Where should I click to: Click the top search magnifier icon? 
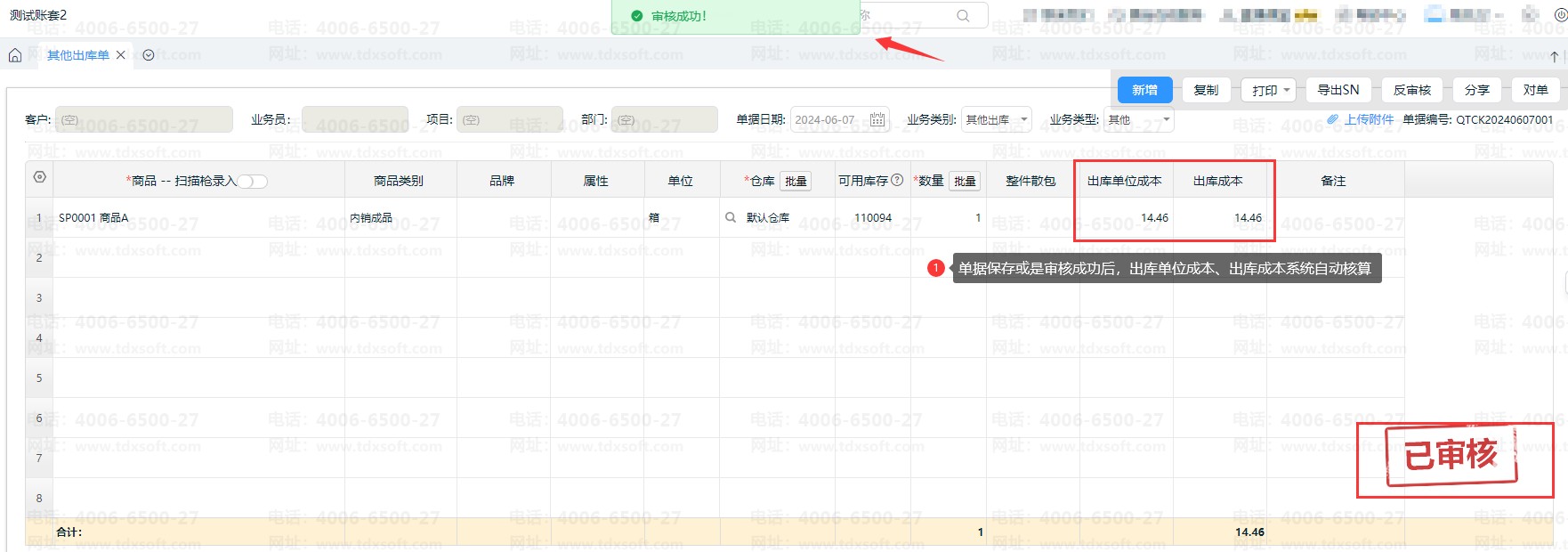[x=963, y=16]
